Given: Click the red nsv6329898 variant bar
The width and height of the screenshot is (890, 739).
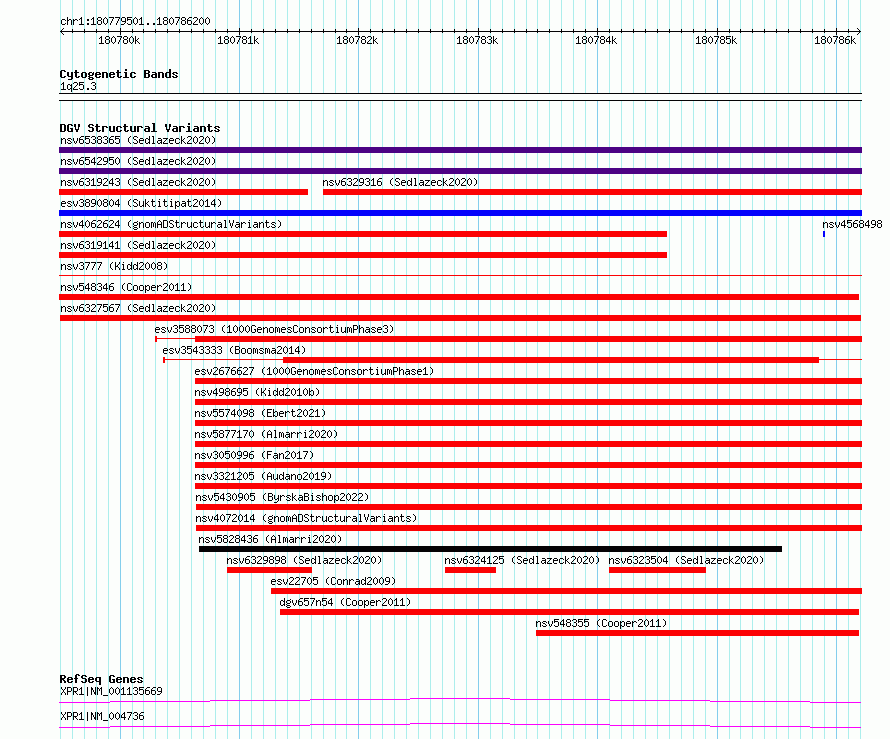Looking at the screenshot, I should click(x=270, y=570).
